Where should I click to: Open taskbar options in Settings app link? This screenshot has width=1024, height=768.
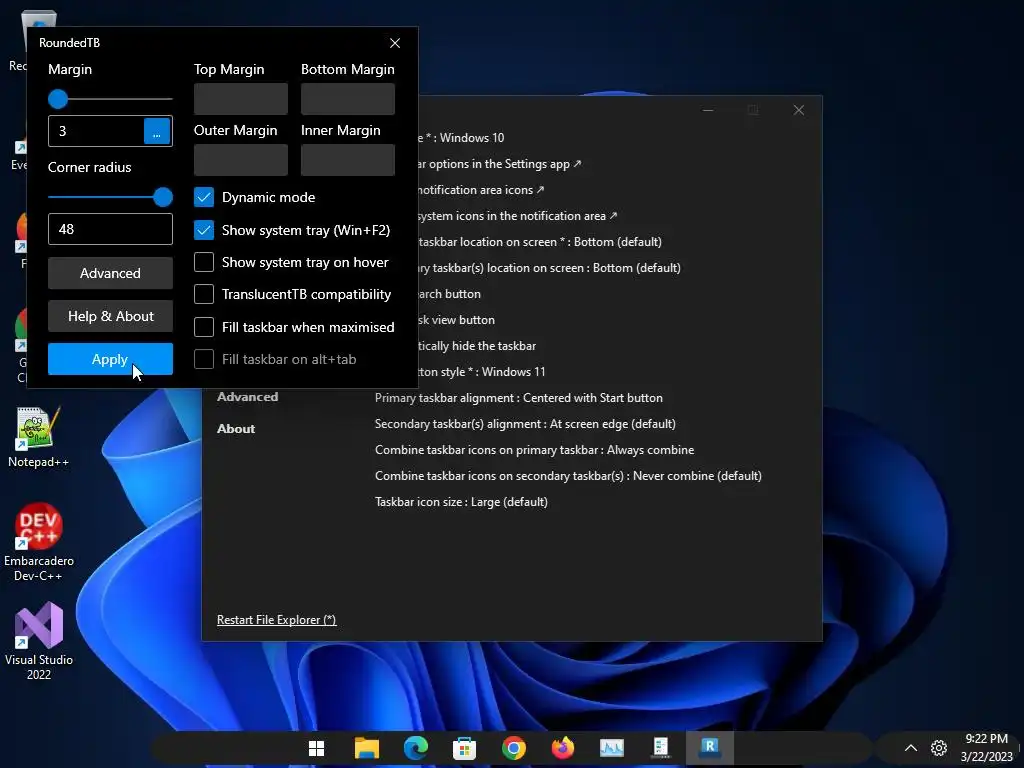coord(500,164)
